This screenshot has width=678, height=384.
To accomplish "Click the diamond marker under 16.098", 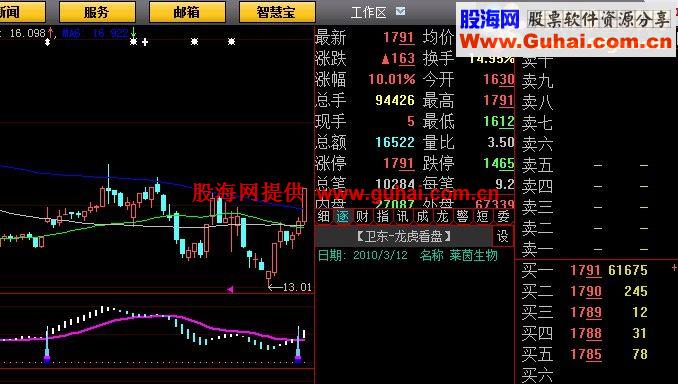I will pyautogui.click(x=48, y=42).
